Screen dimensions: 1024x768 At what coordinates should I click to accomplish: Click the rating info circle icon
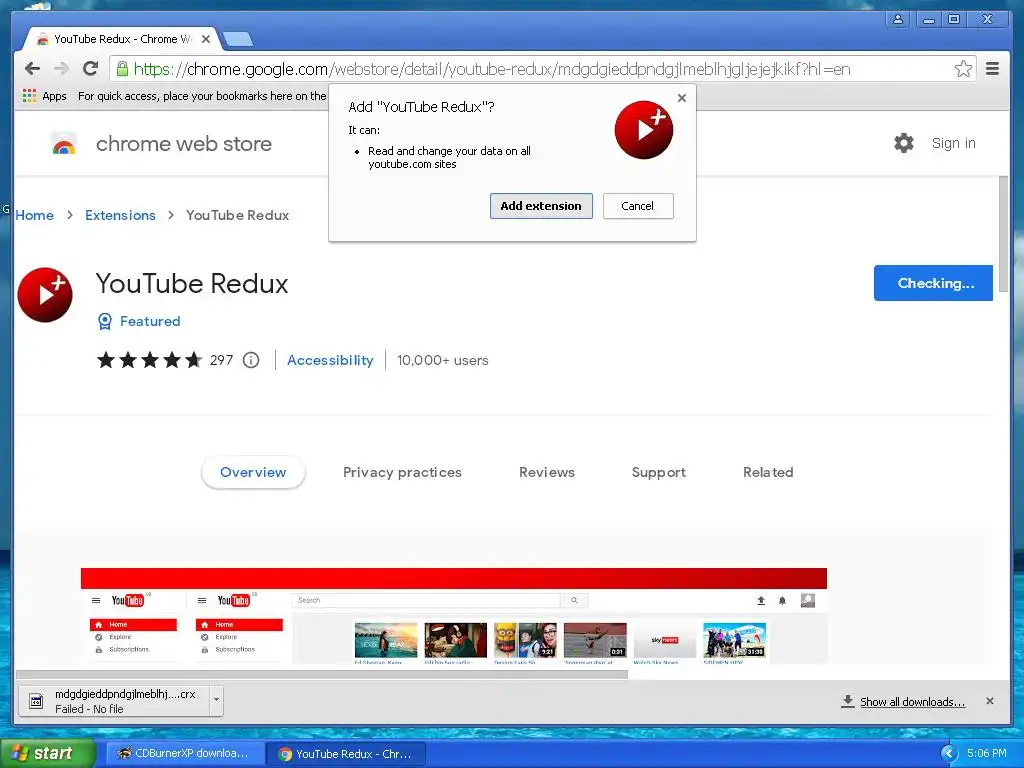click(251, 360)
